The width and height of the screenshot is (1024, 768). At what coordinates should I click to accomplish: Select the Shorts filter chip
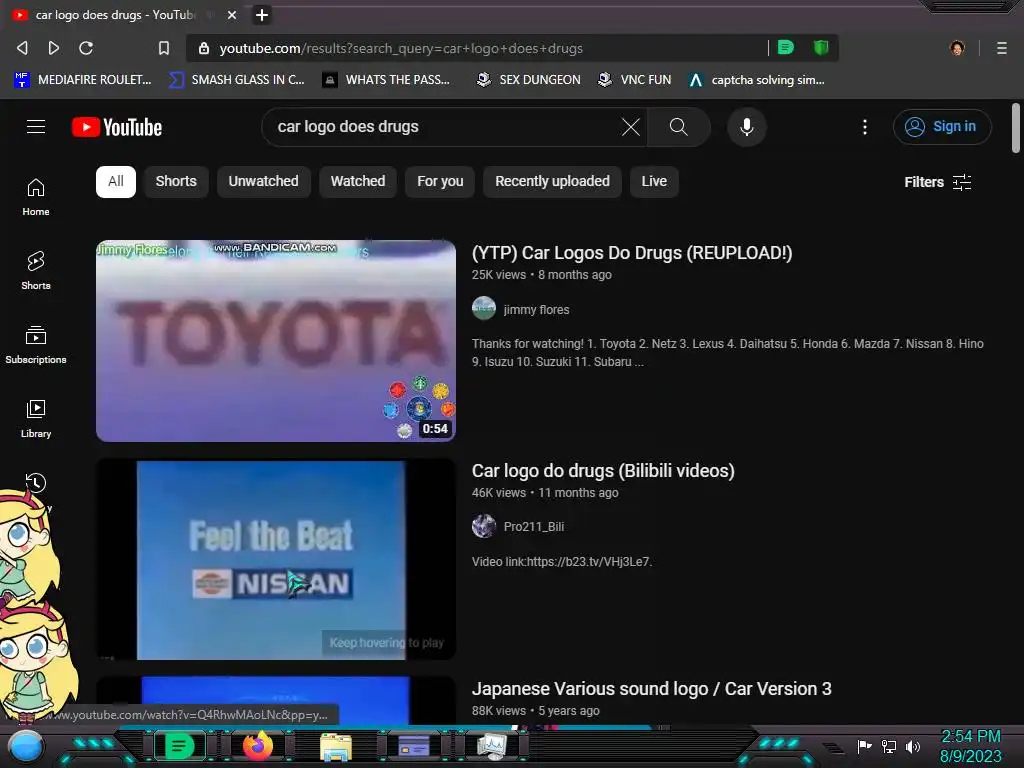(176, 182)
